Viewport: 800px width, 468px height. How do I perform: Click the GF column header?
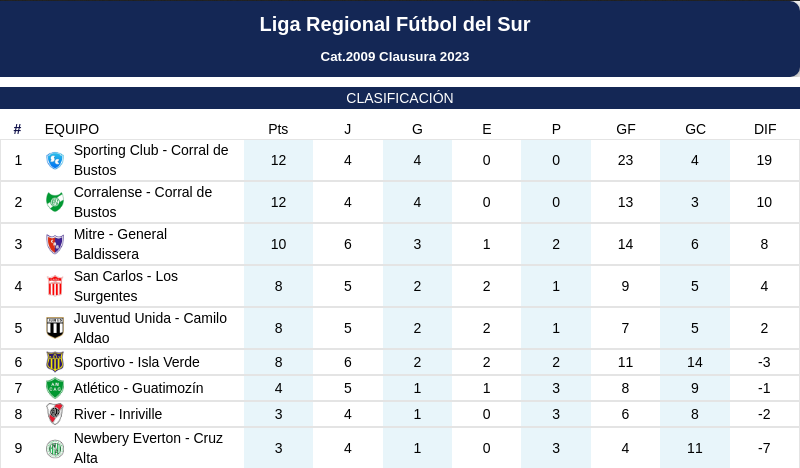coord(626,129)
